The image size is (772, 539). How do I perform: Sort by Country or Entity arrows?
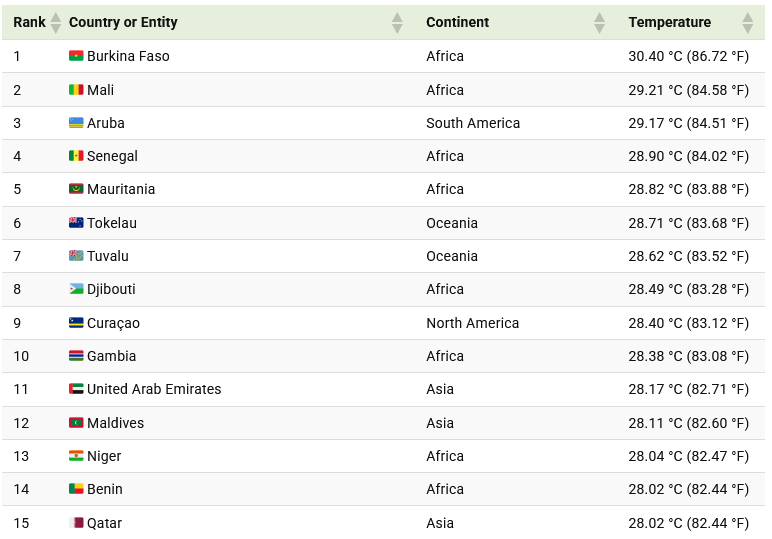[x=397, y=22]
